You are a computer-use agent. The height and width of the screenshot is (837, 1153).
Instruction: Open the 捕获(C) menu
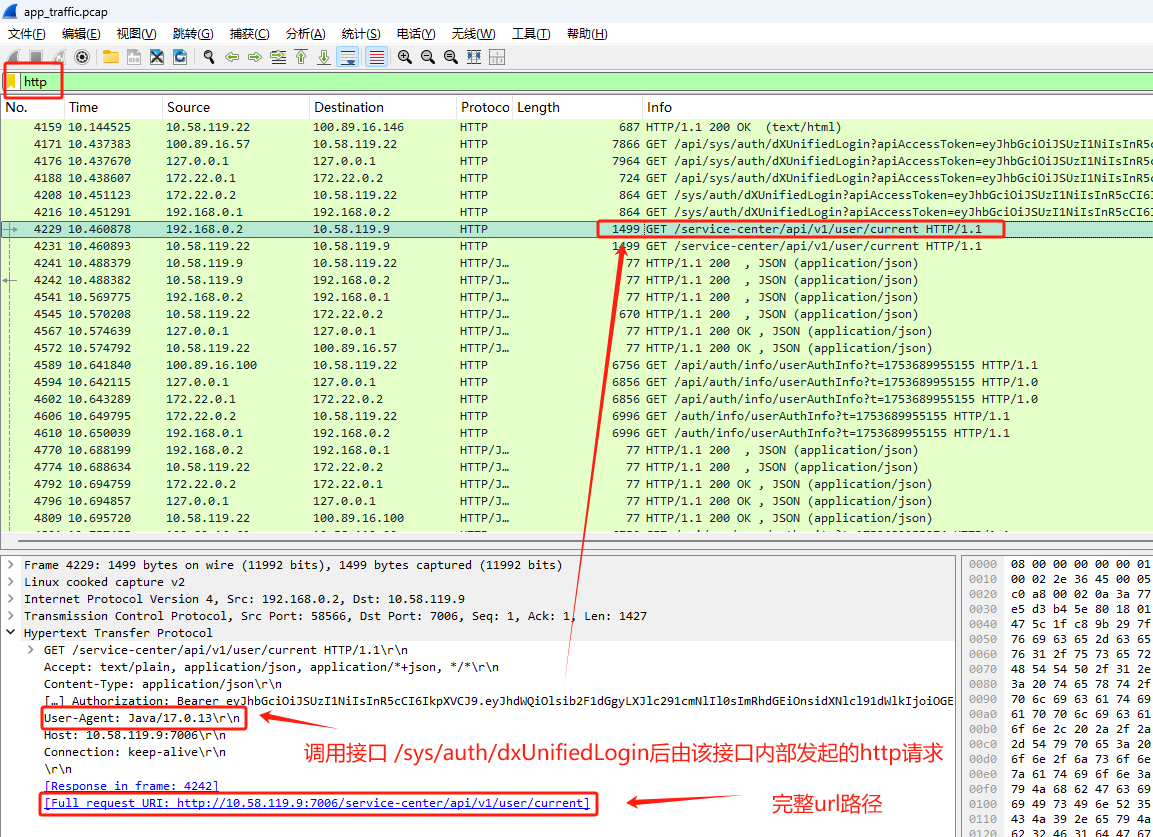tap(249, 34)
